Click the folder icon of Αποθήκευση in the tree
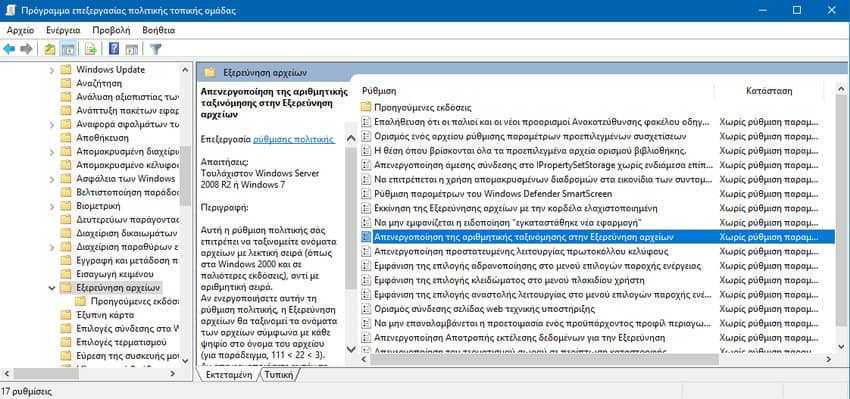Viewport: 850px width, 399px height. point(66,138)
